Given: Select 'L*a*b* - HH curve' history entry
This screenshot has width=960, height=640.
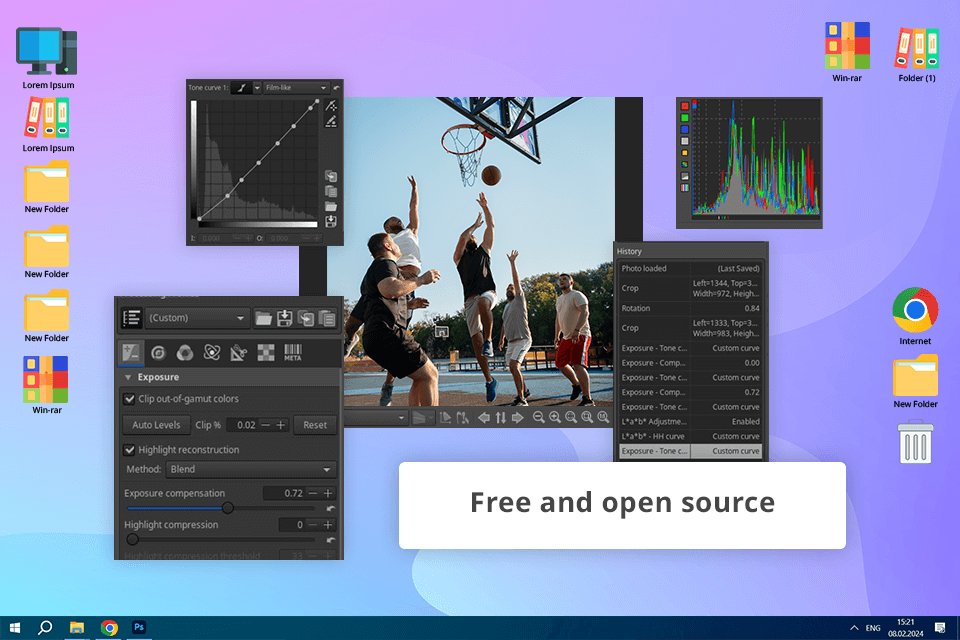Looking at the screenshot, I should (x=690, y=436).
